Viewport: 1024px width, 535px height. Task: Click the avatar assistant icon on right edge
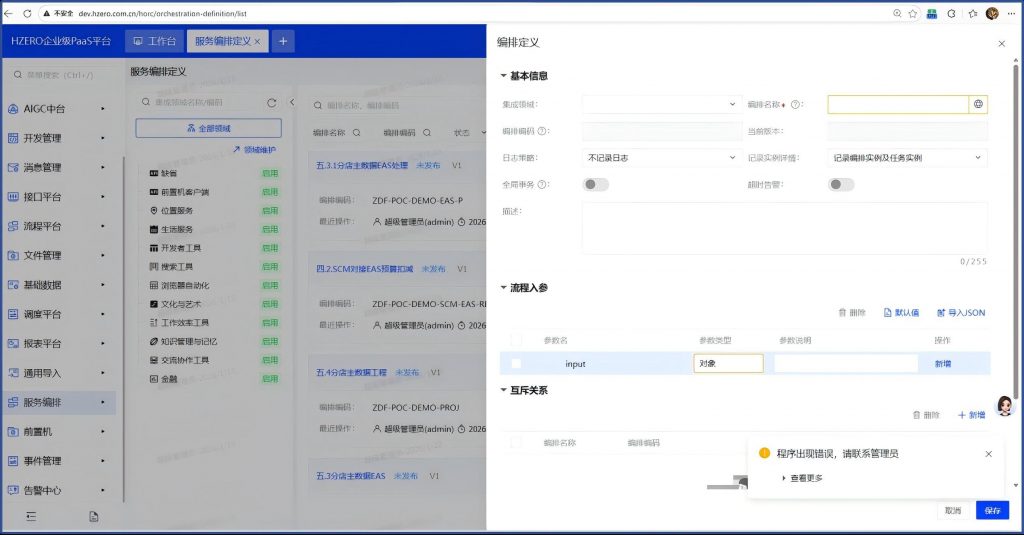(1005, 406)
